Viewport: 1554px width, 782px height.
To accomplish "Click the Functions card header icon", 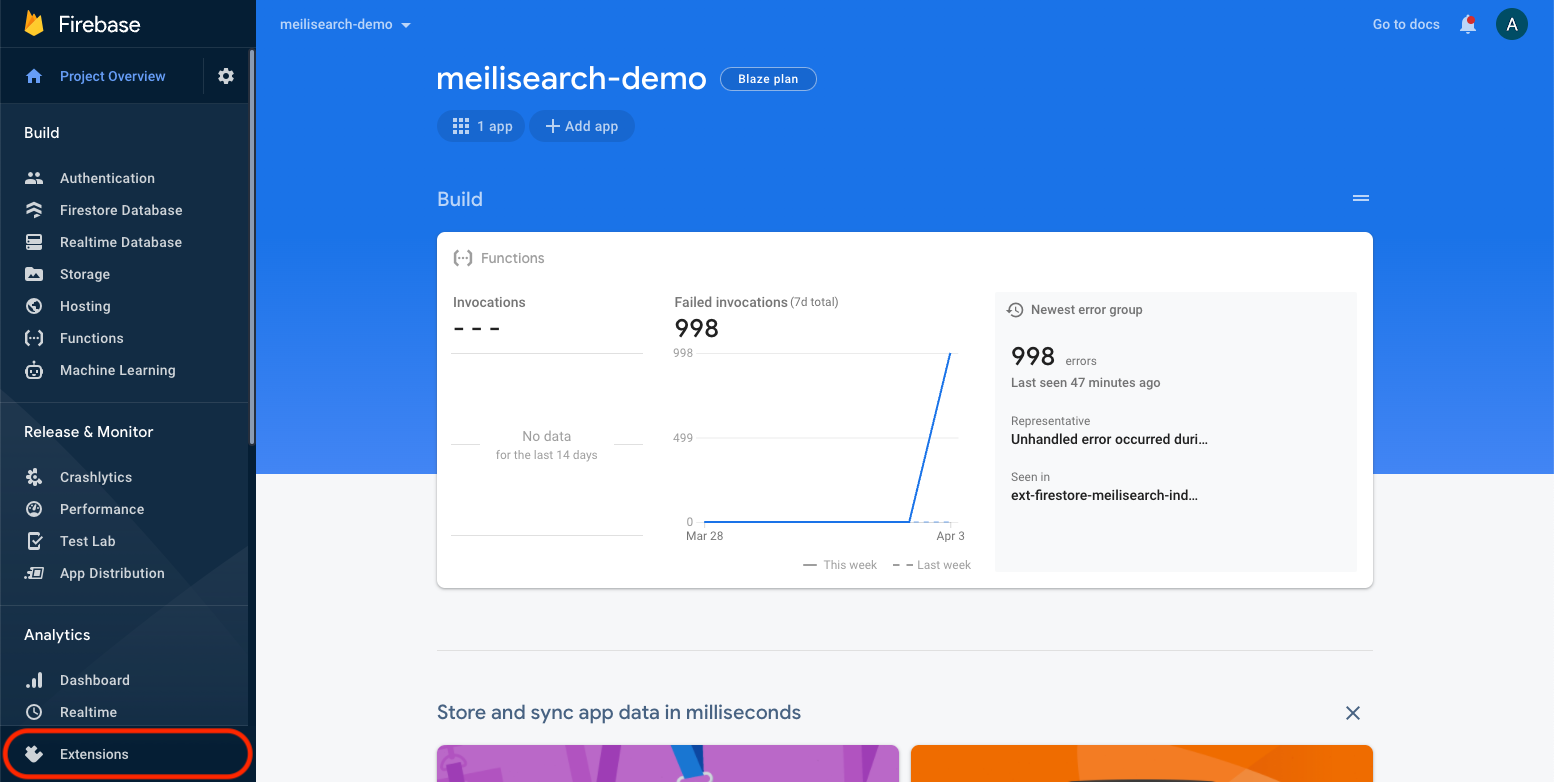I will [463, 258].
